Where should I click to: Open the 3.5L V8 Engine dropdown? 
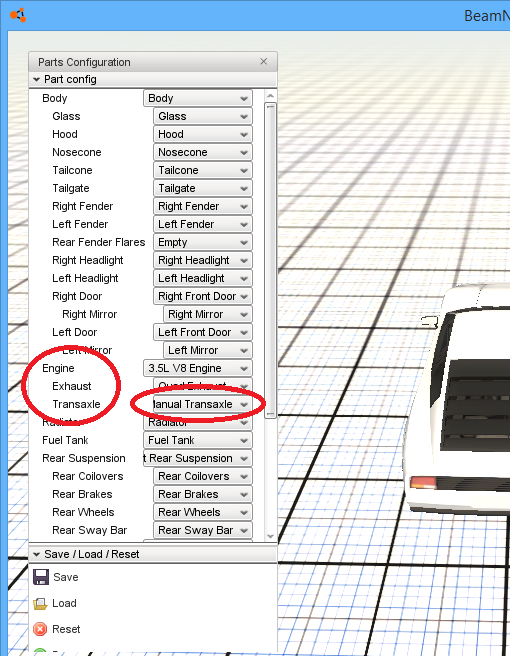click(x=198, y=368)
